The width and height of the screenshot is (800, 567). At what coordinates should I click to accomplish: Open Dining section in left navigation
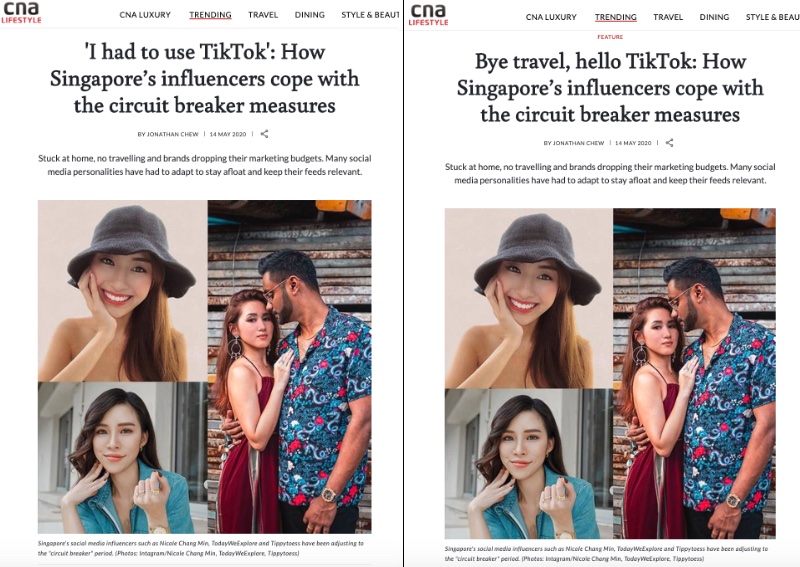pos(310,15)
